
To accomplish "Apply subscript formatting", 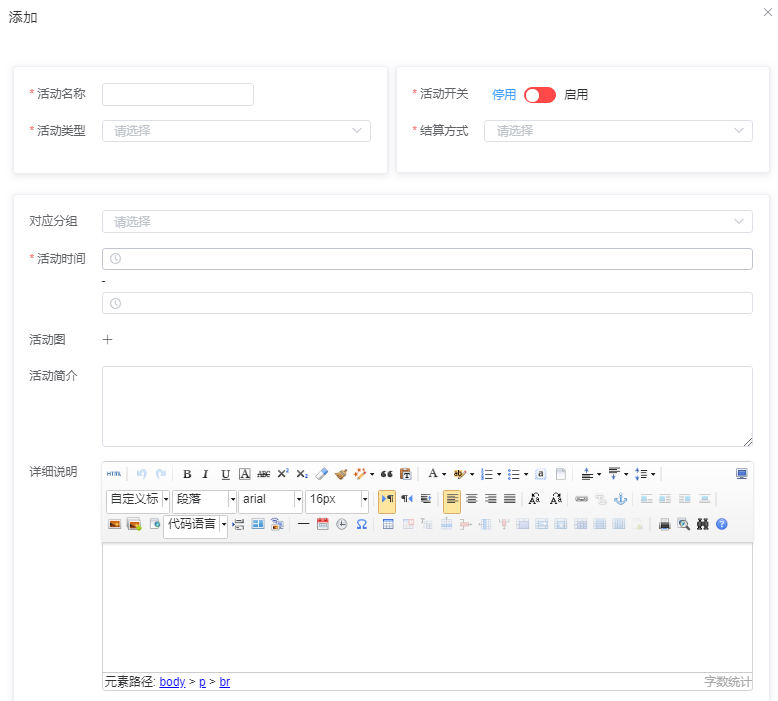I will (302, 474).
